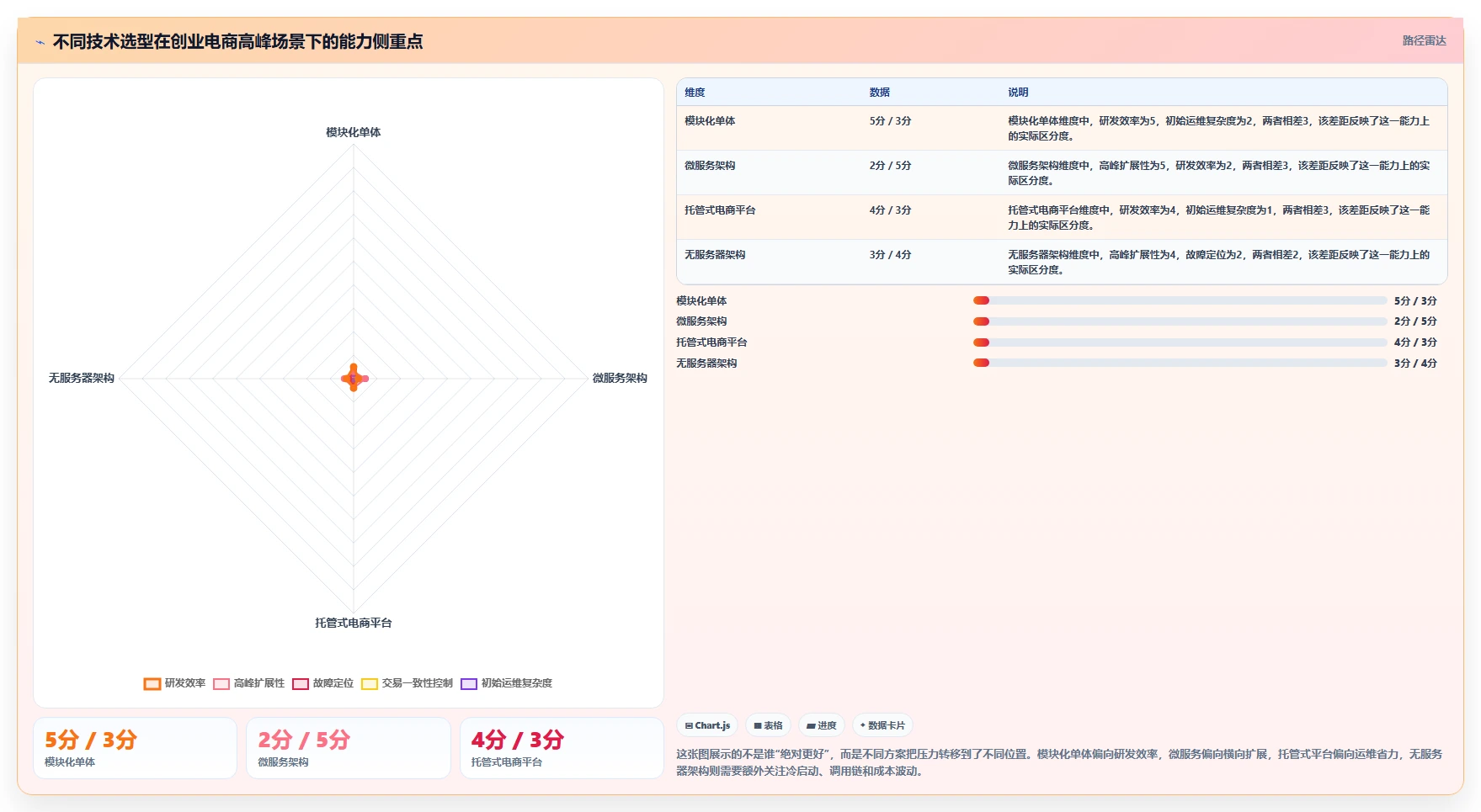The width and height of the screenshot is (1481, 812).
Task: Click the 无服务器架构 radar axis label
Action: tap(82, 379)
